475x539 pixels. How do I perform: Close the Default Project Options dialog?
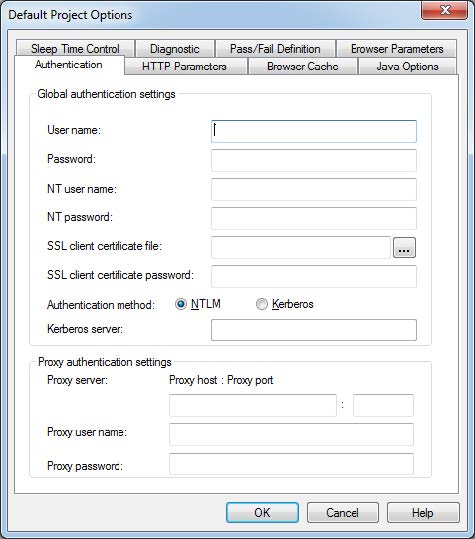(444, 10)
